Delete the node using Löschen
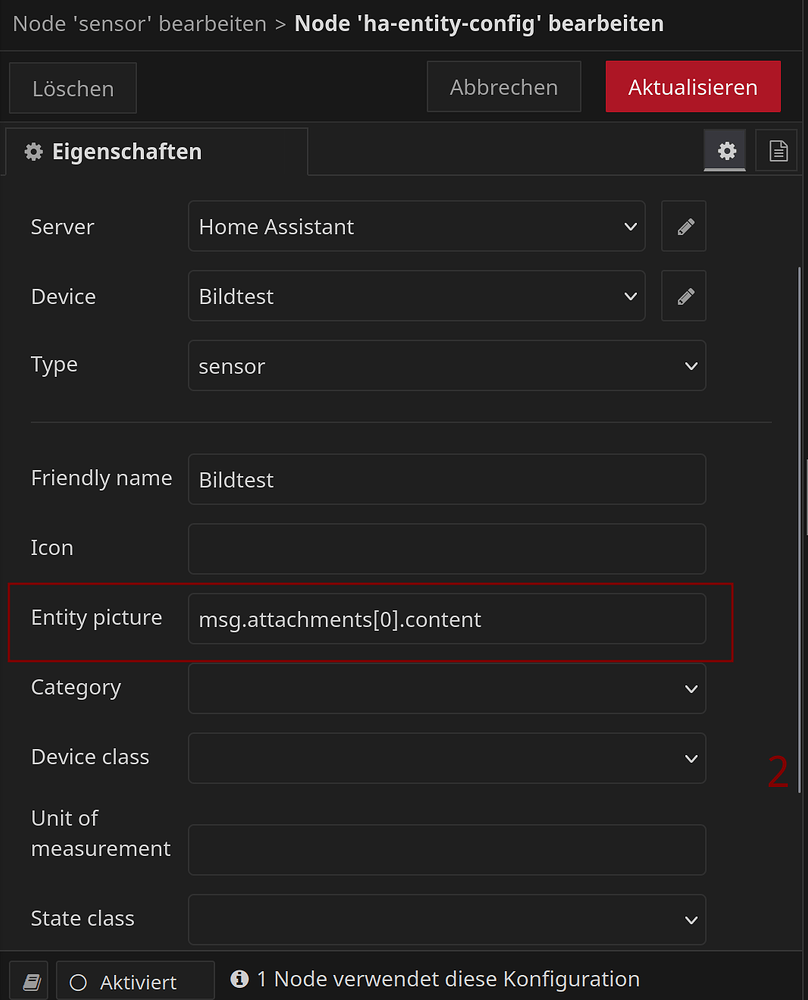The image size is (808, 1000). [x=72, y=88]
